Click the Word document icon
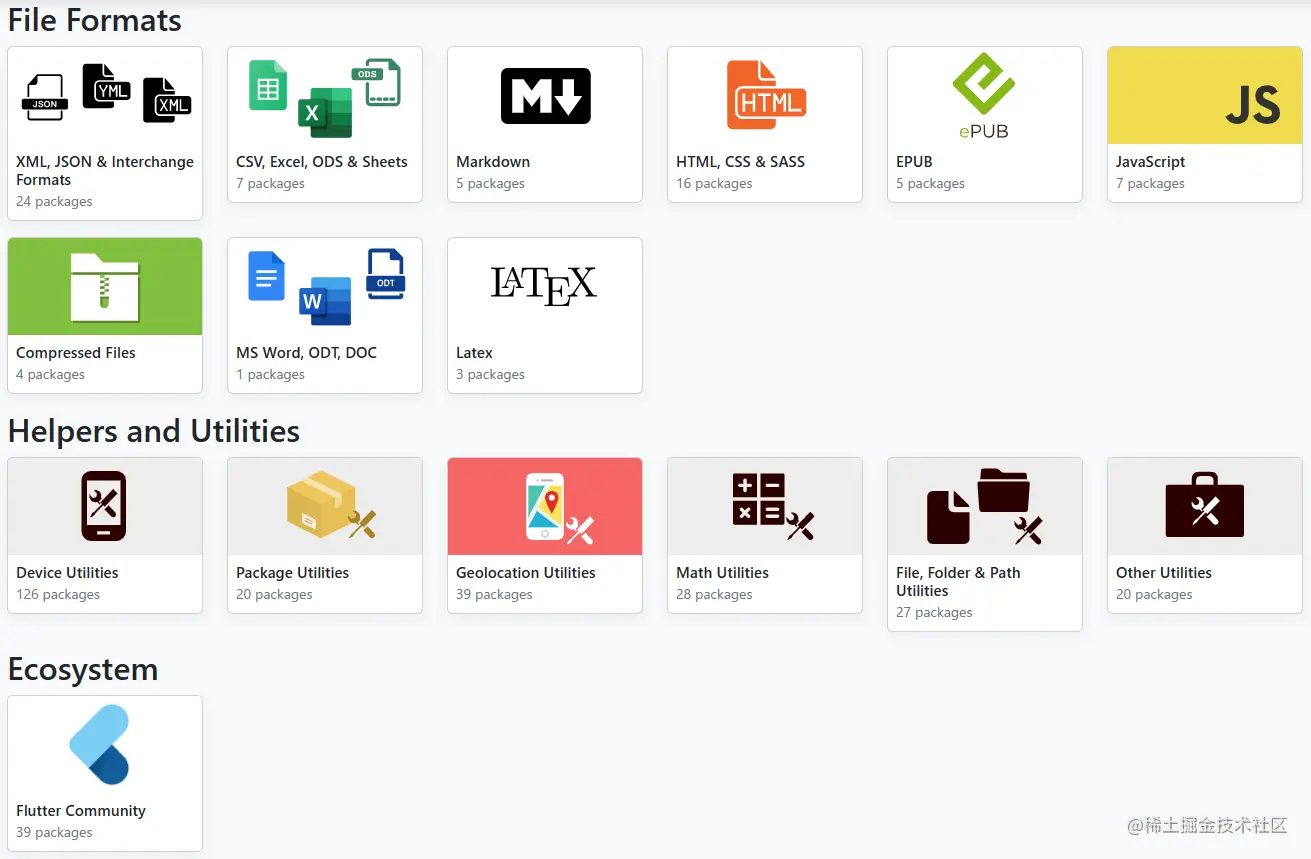The width and height of the screenshot is (1311, 859). pyautogui.click(x=323, y=302)
